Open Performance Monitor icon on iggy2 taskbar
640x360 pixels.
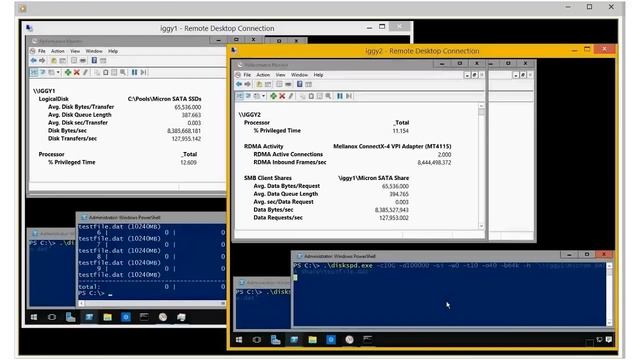[349, 340]
